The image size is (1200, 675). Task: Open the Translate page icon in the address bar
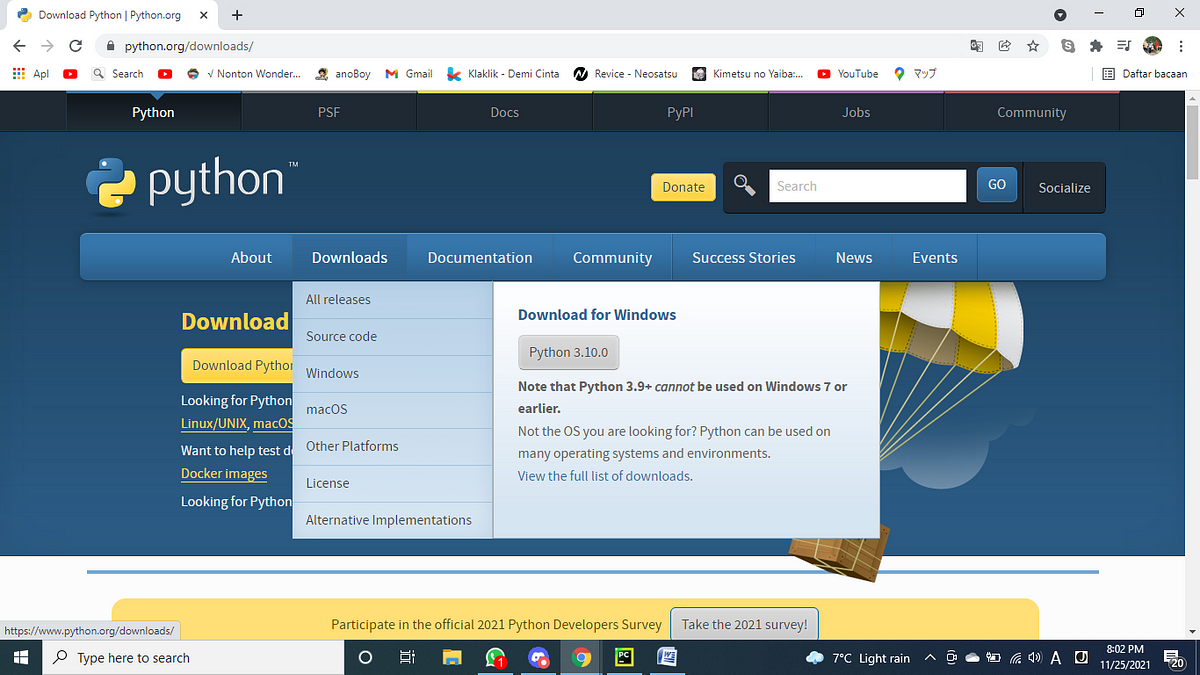pyautogui.click(x=977, y=46)
